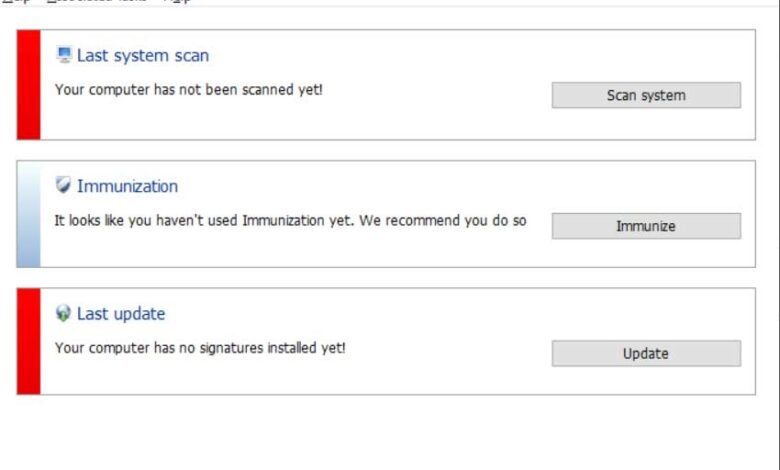Viewport: 780px width, 470px height.
Task: Click the red status bar of Last update
Action: (x=28, y=341)
